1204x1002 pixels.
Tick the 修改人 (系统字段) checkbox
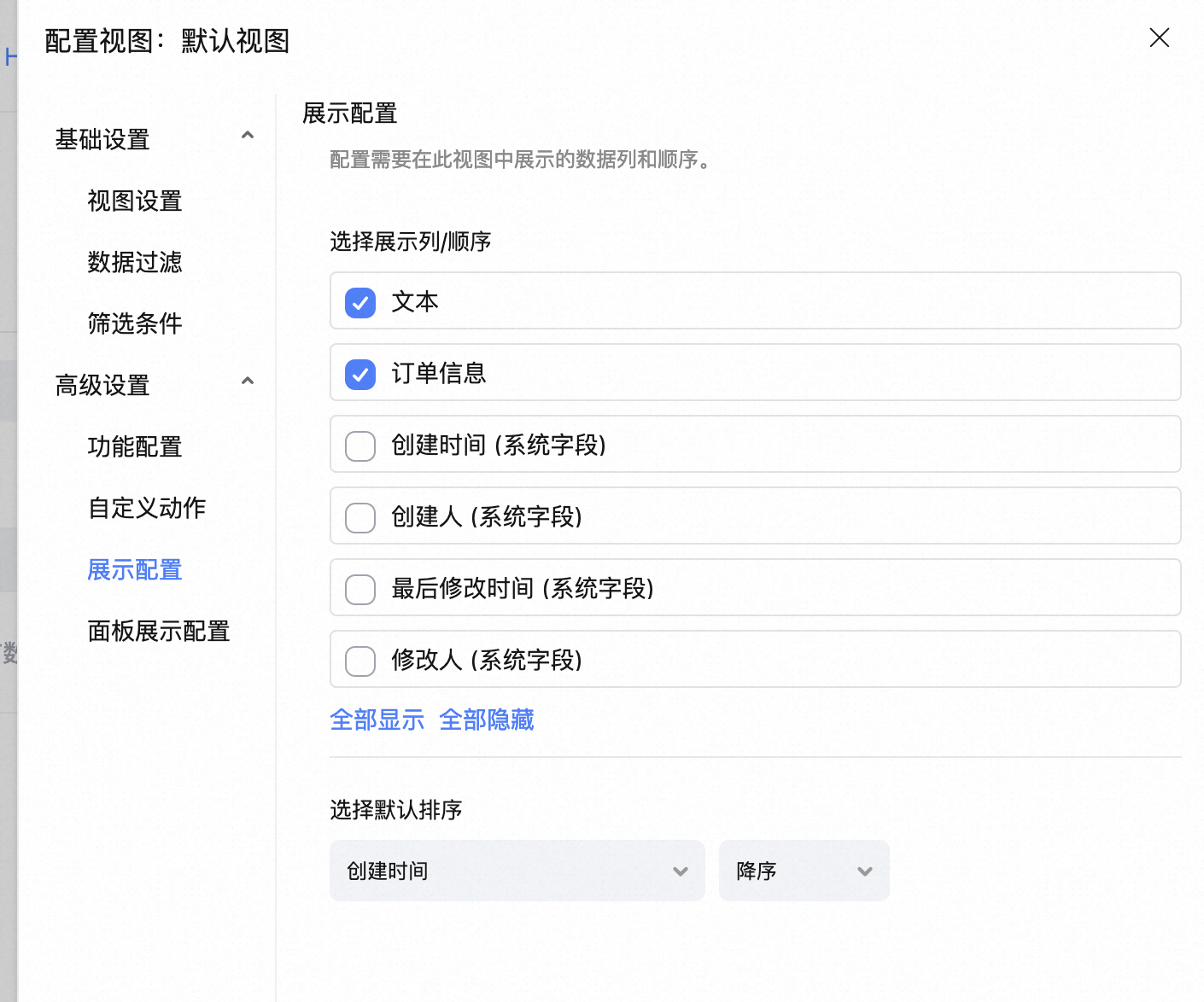point(360,661)
